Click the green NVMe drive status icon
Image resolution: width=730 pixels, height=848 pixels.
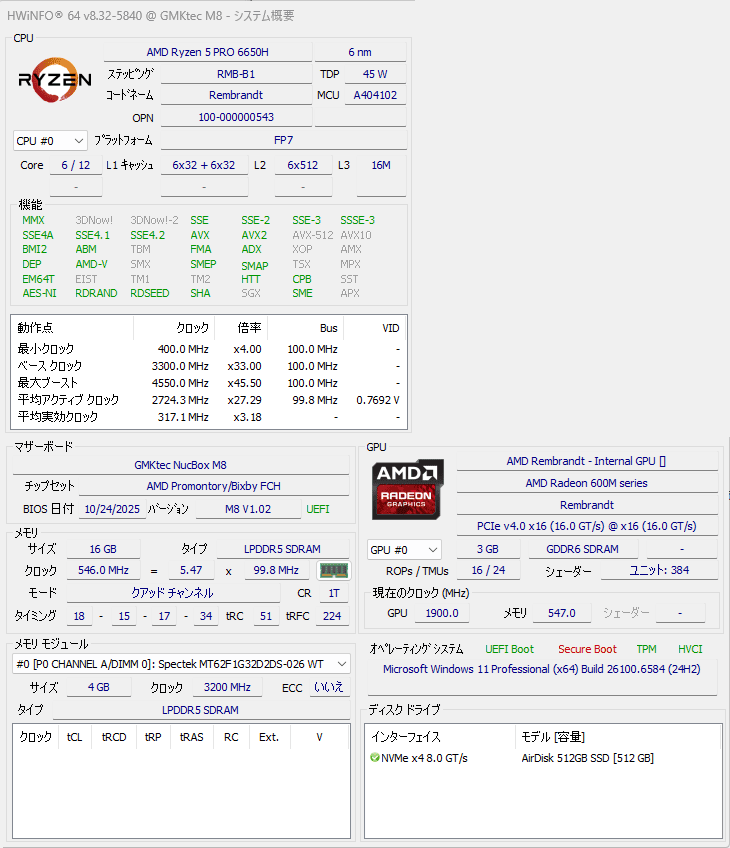(374, 758)
